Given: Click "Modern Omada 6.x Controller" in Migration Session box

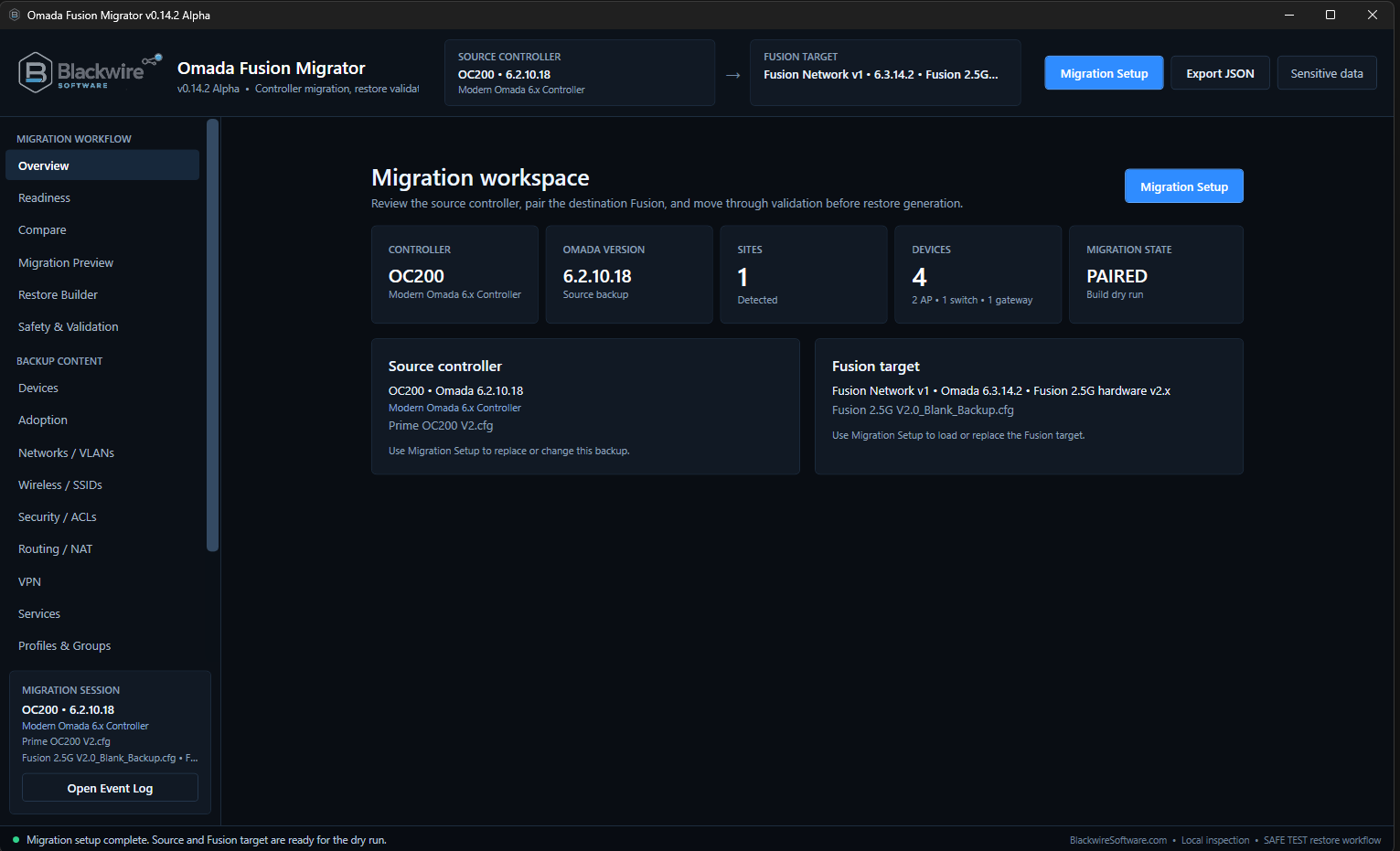Looking at the screenshot, I should 85,726.
